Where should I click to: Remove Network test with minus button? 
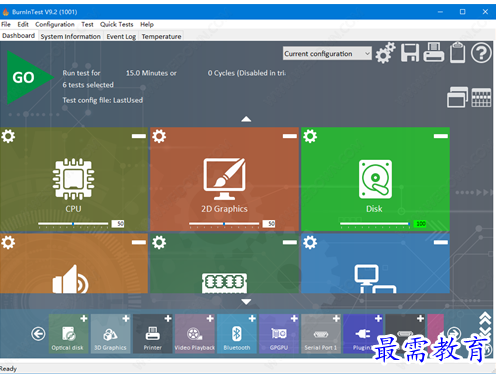[441, 242]
